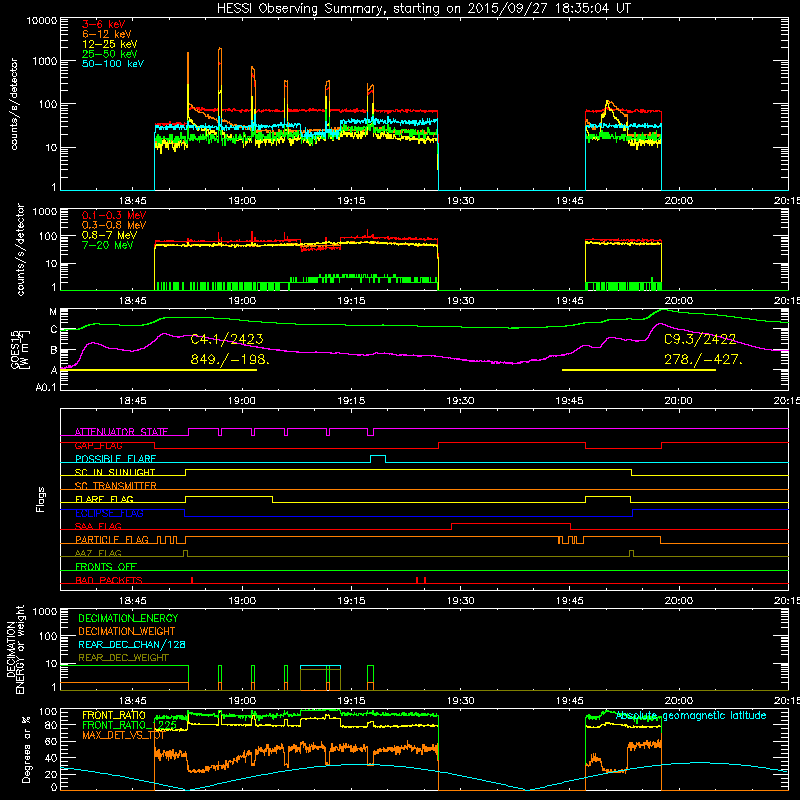Select the REAR_DEC_WEIGHT legend label

[123, 658]
